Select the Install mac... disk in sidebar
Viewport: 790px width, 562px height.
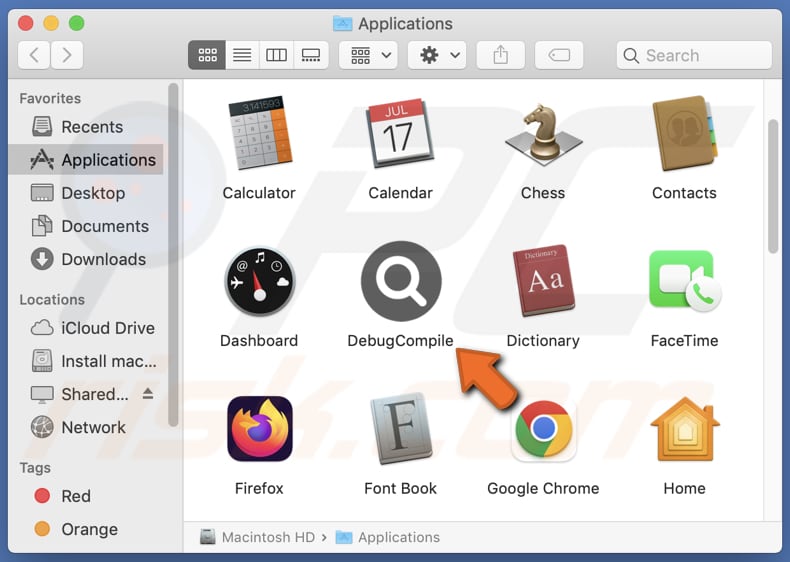tap(86, 361)
